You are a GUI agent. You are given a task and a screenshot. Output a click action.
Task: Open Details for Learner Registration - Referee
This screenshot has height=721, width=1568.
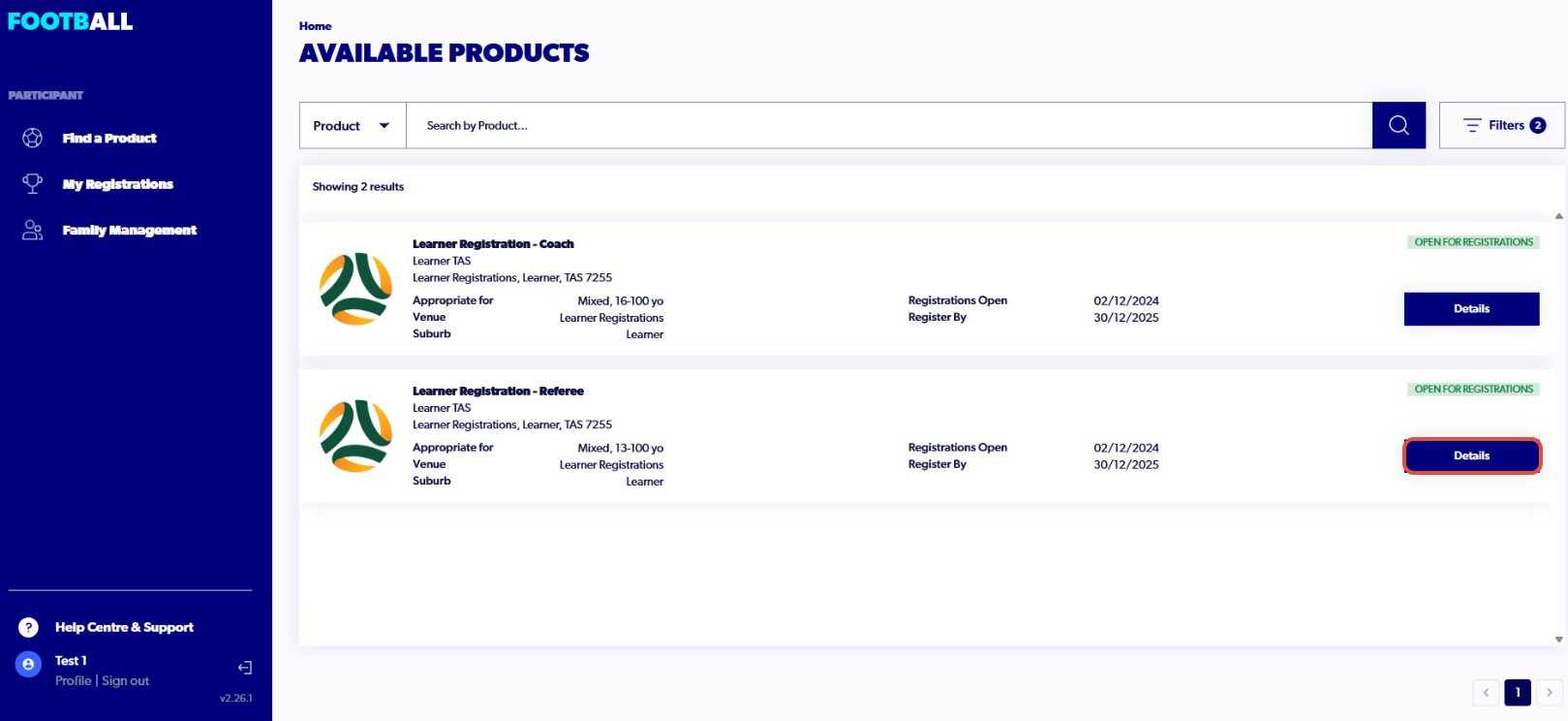pos(1471,455)
